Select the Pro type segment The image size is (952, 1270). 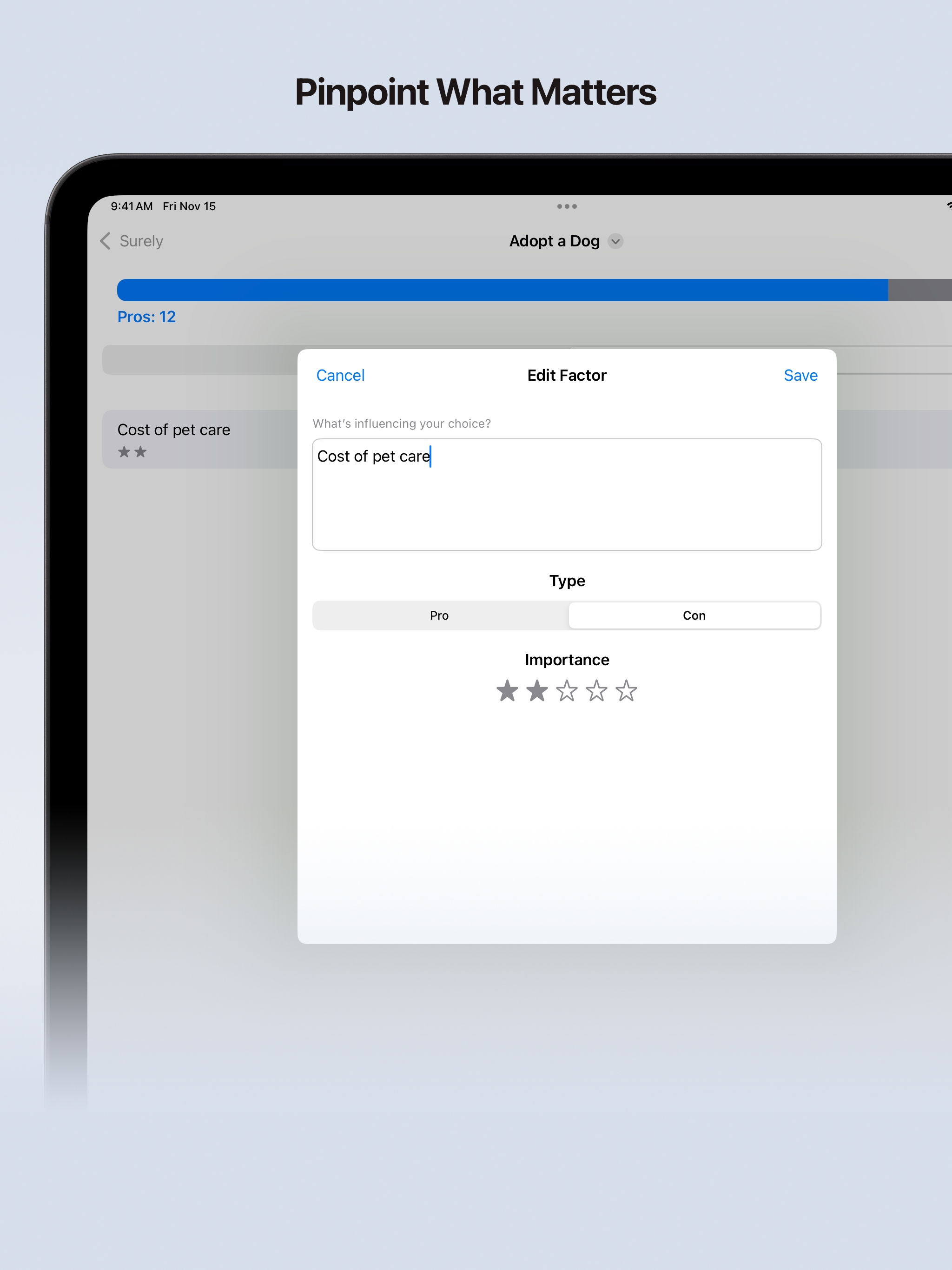(439, 615)
